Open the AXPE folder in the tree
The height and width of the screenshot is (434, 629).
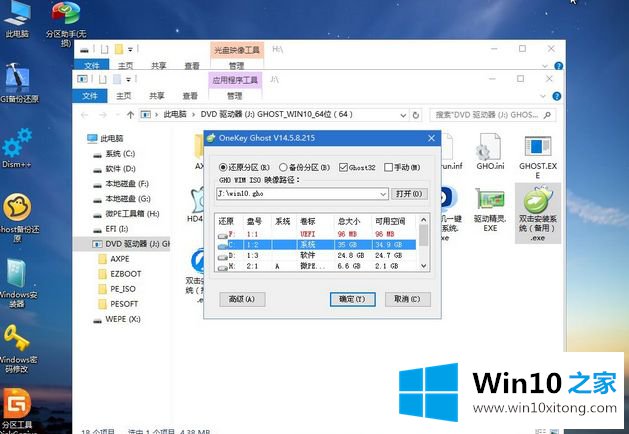[x=114, y=259]
